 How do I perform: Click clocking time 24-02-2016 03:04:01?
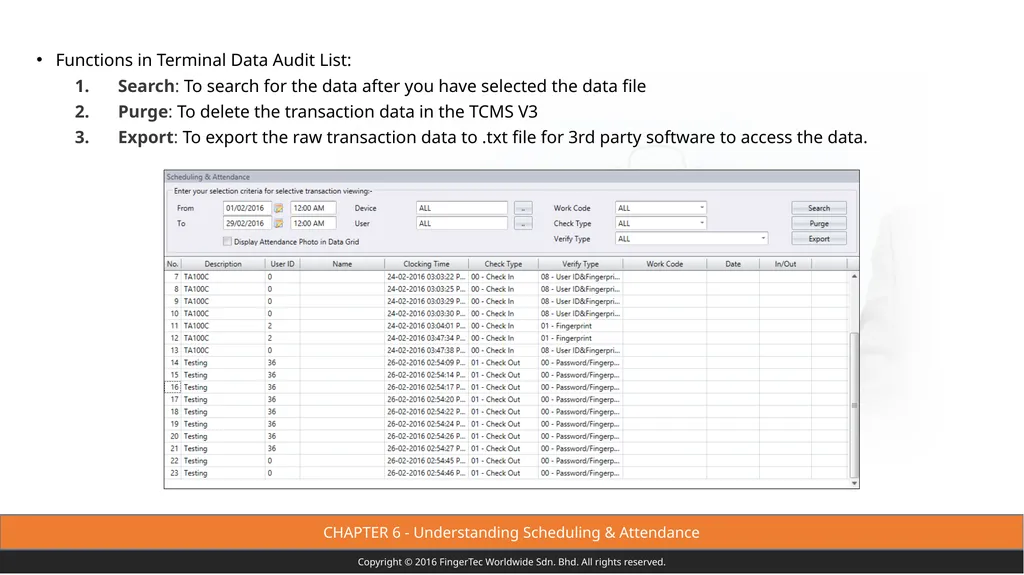click(426, 326)
